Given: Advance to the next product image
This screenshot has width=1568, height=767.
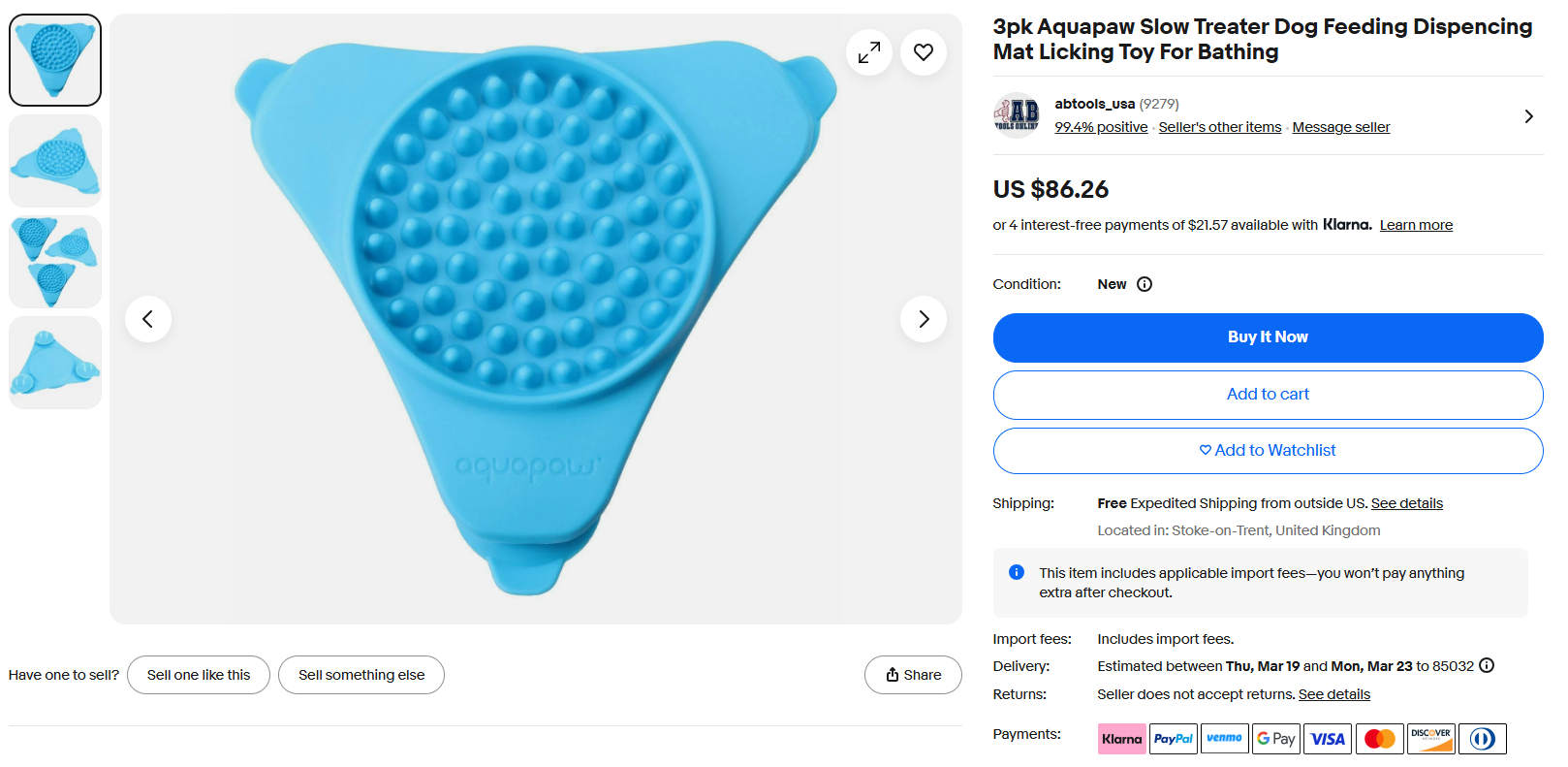Looking at the screenshot, I should pyautogui.click(x=923, y=319).
